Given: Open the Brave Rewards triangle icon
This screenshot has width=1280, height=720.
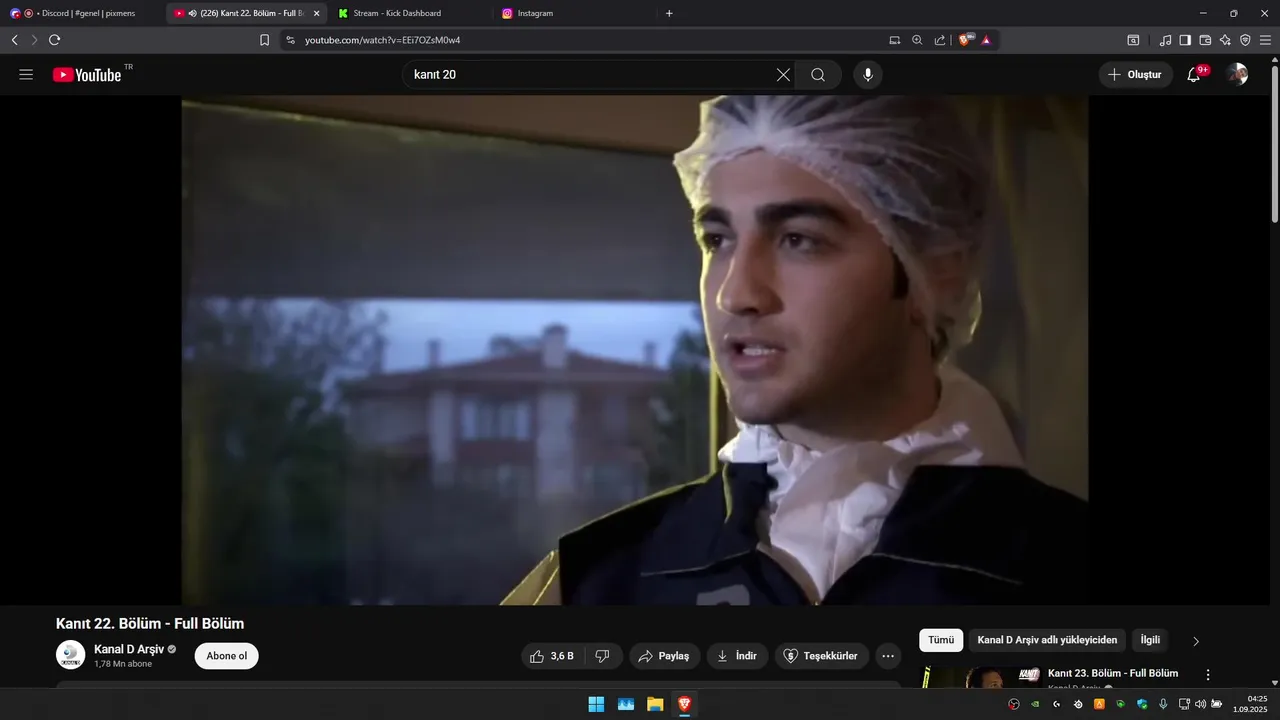Looking at the screenshot, I should (x=986, y=40).
